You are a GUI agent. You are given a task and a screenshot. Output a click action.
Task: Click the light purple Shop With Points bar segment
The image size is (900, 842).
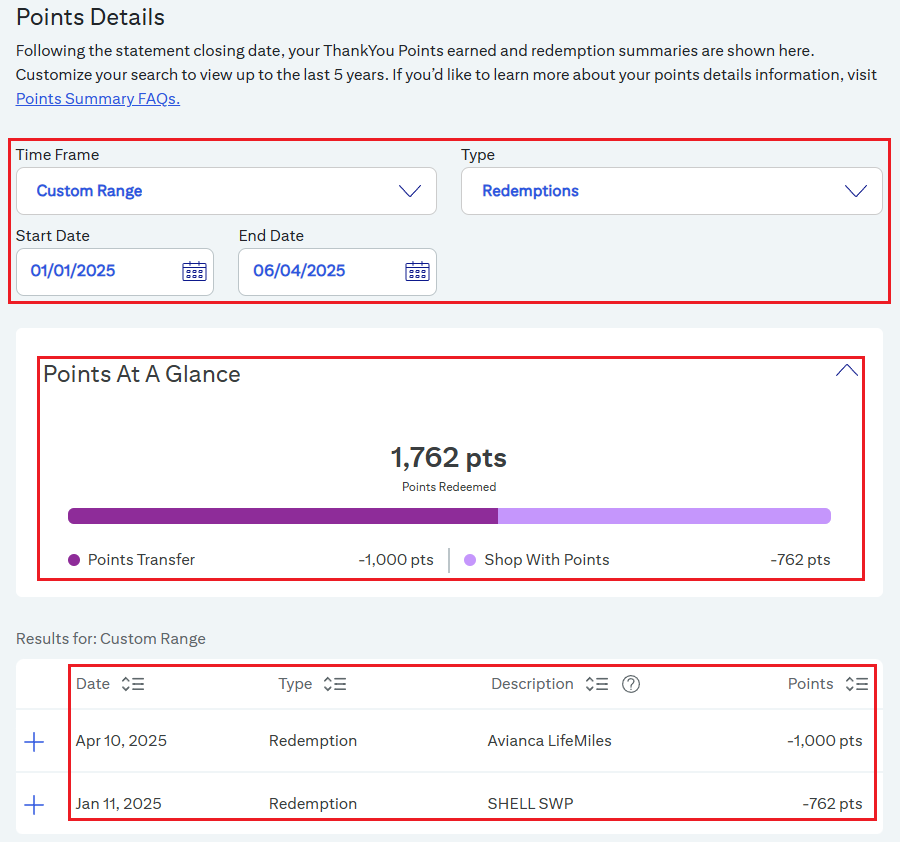point(664,516)
